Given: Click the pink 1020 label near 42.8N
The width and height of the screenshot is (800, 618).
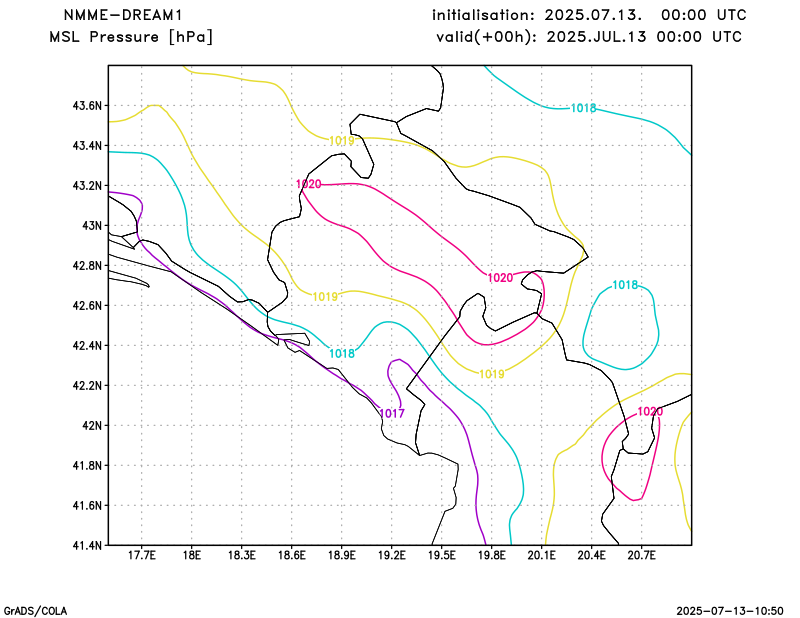Looking at the screenshot, I should click(x=500, y=278).
